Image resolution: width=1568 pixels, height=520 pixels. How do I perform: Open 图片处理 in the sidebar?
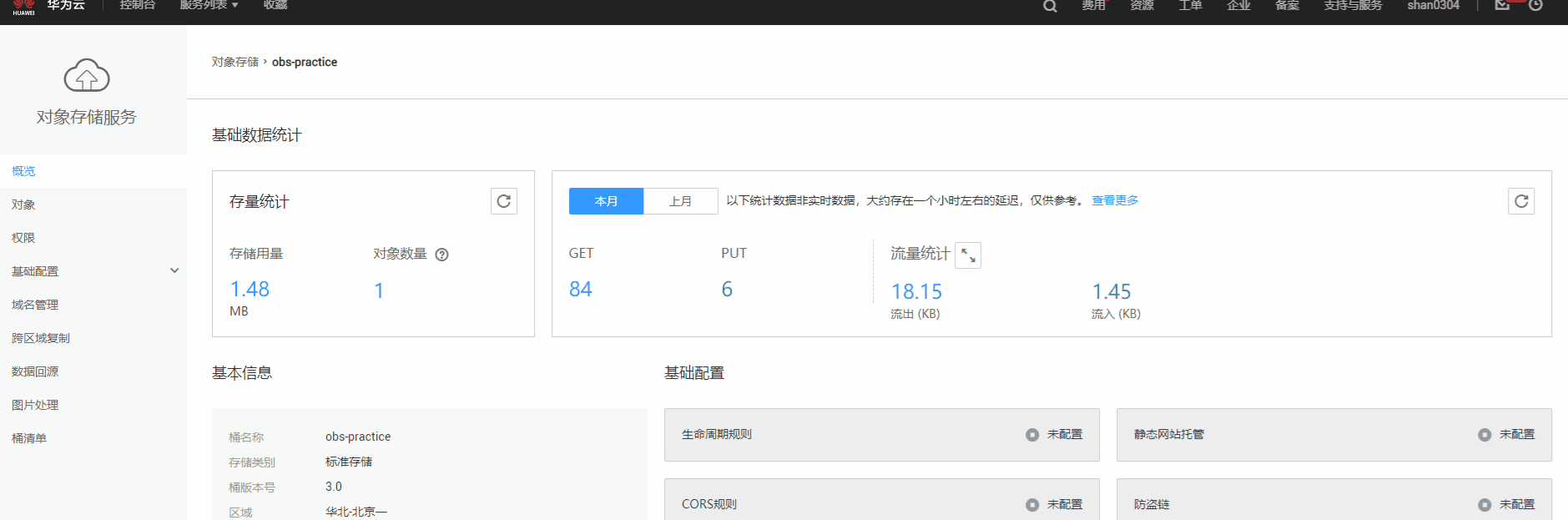pos(93,405)
